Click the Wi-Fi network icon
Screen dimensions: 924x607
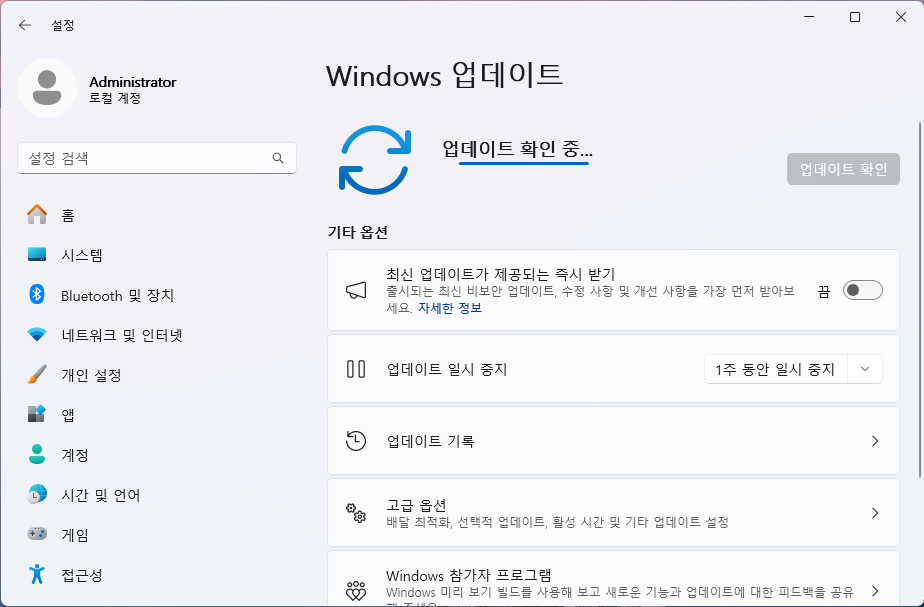click(x=37, y=335)
